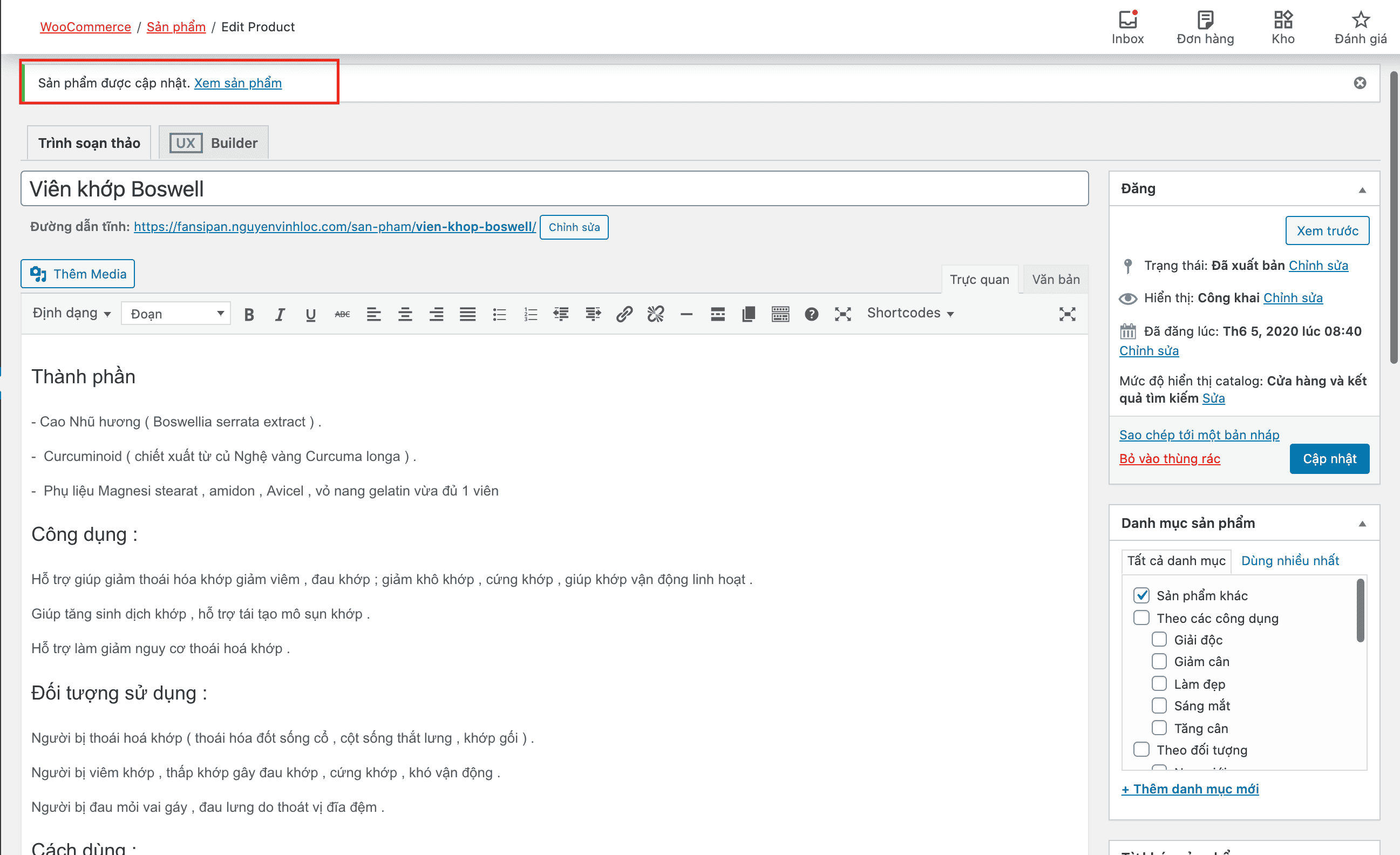Open the Xem sản phẩm link
1400x855 pixels.
237,83
